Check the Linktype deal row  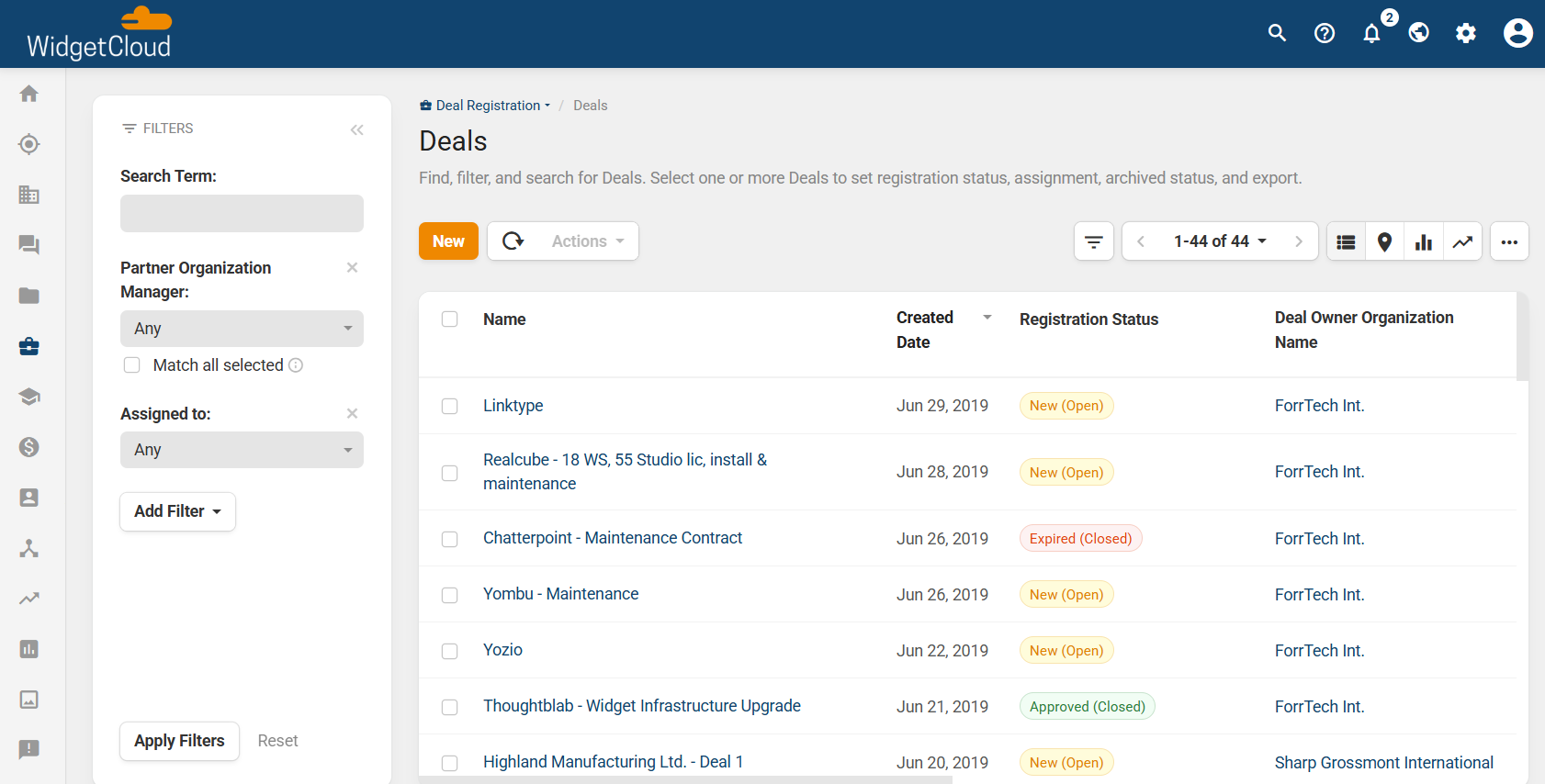(x=449, y=406)
